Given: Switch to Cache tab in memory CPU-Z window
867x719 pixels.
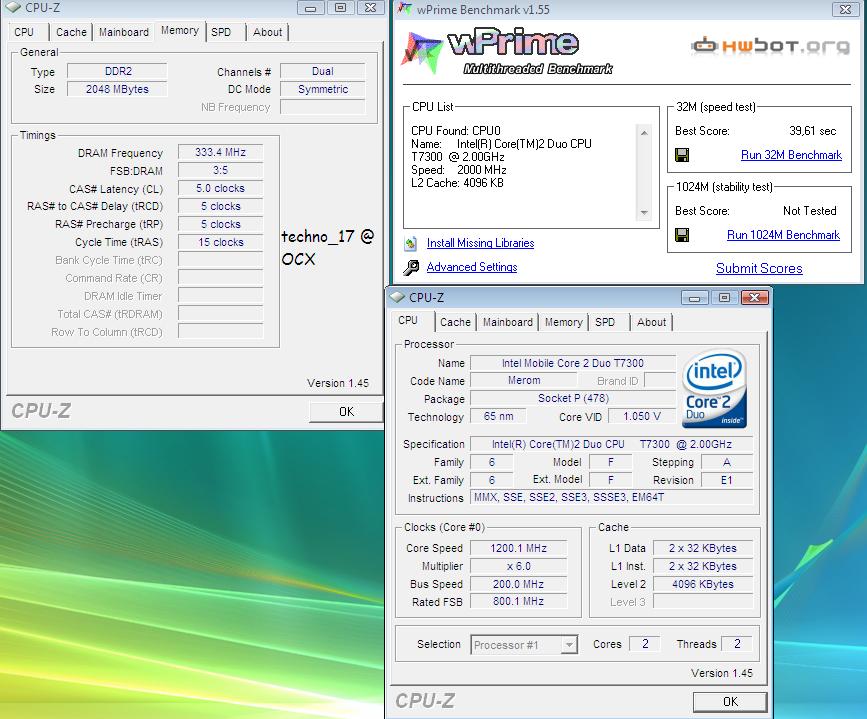Looking at the screenshot, I should point(71,32).
